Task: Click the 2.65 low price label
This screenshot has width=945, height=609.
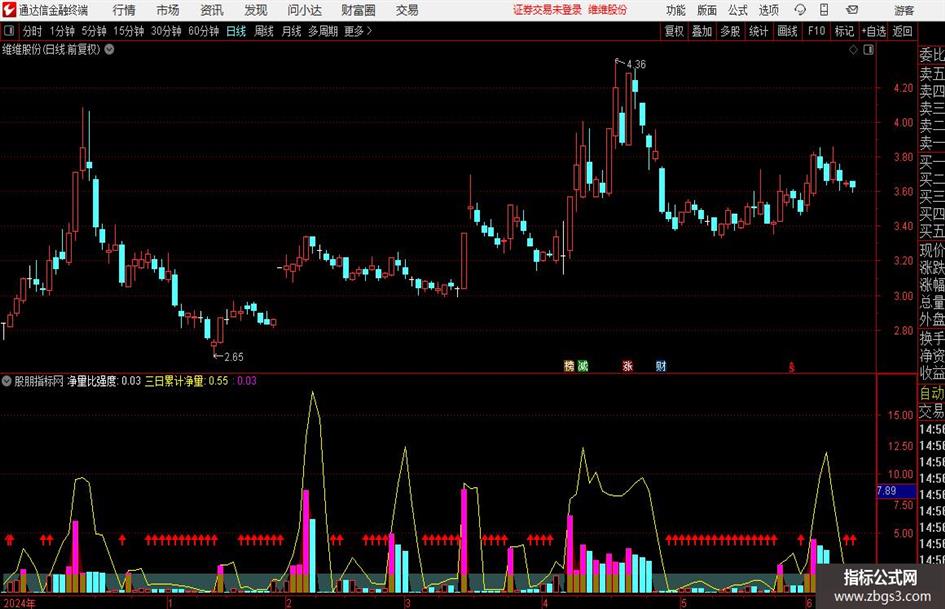Action: tap(234, 357)
